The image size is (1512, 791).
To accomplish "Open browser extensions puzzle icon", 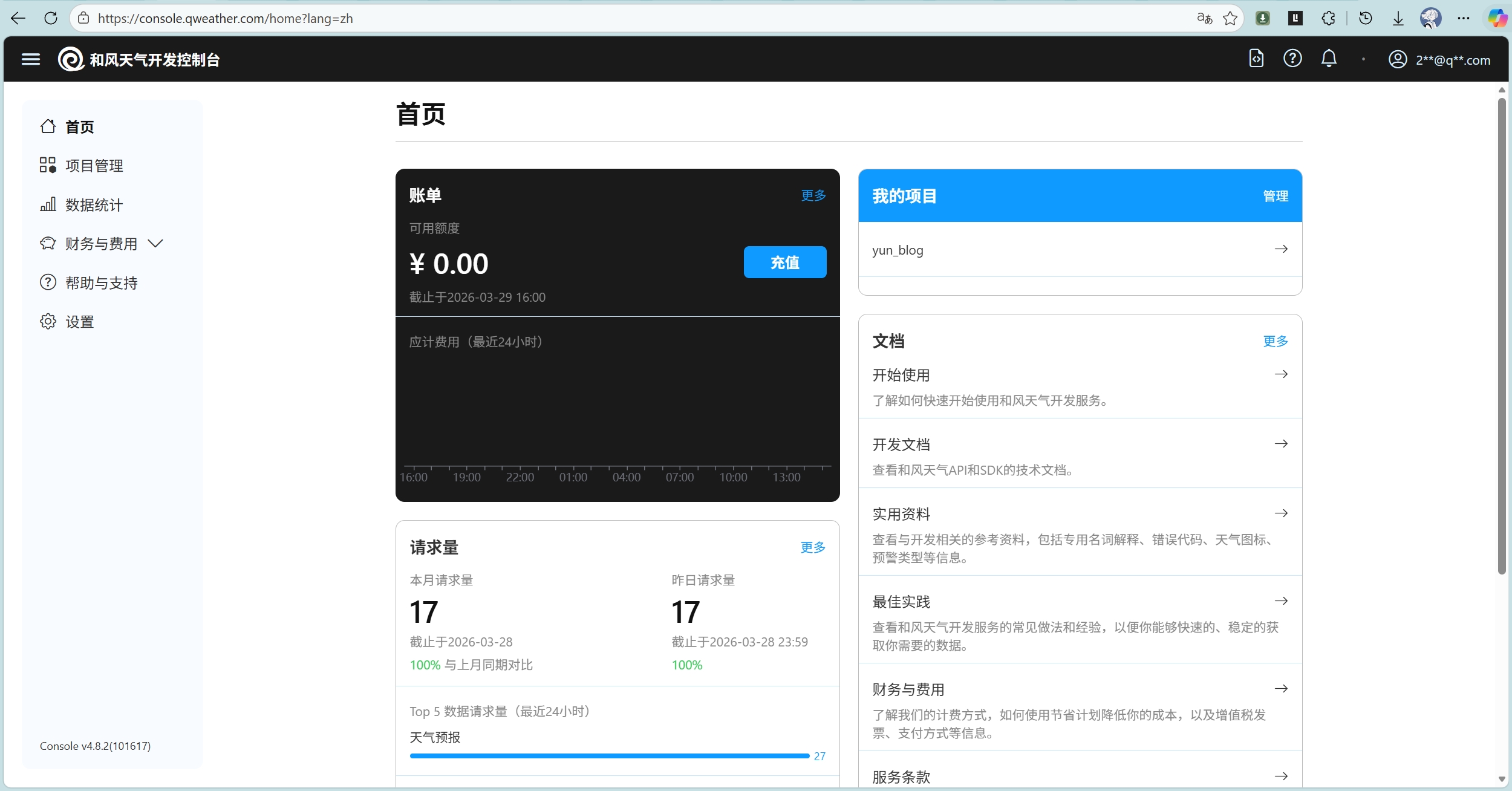I will [x=1328, y=18].
